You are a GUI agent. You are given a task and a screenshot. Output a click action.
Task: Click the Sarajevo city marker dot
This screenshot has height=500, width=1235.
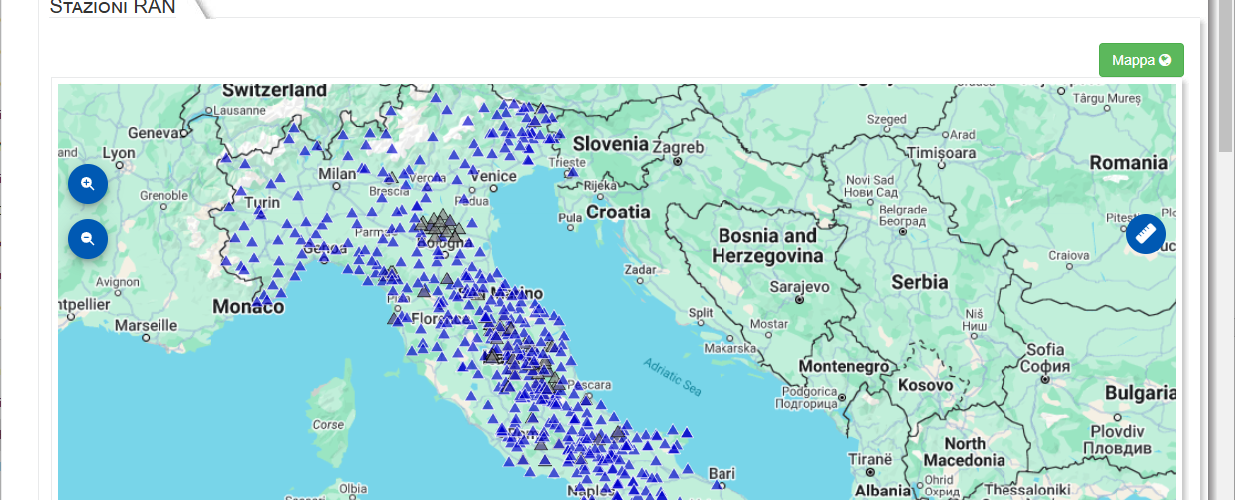tap(799, 298)
